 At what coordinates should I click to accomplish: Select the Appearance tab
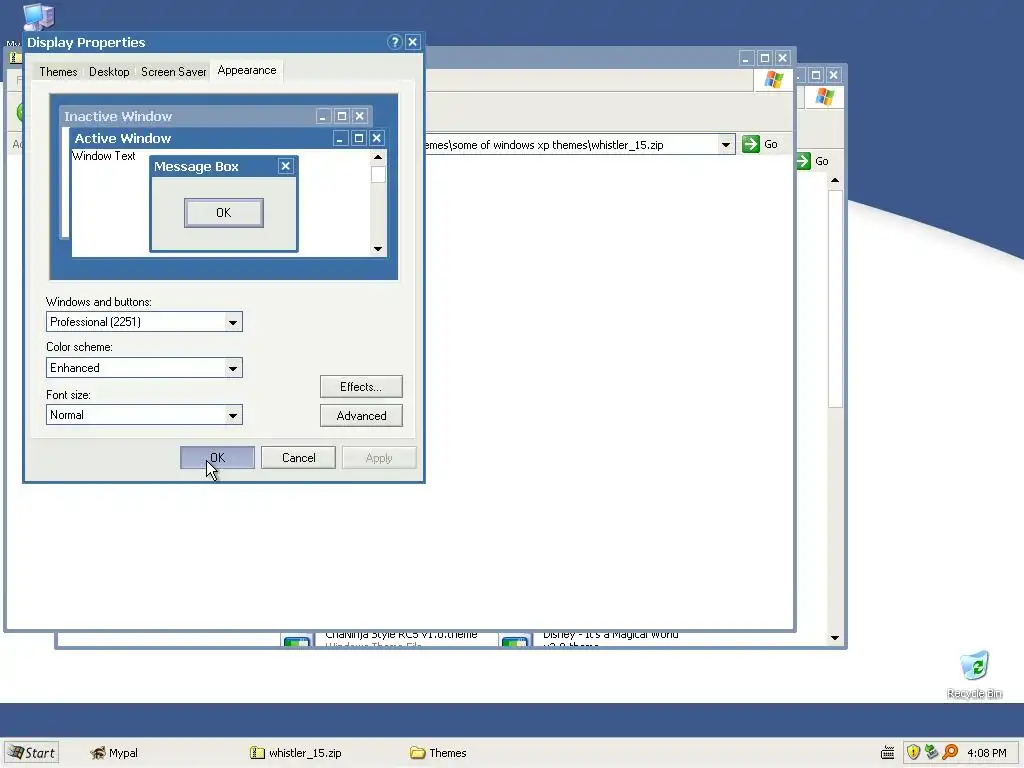coord(247,70)
